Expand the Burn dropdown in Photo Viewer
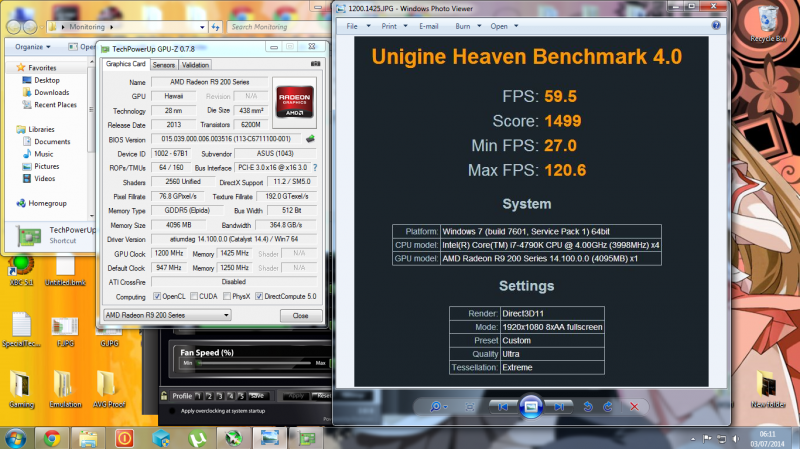 pos(479,26)
